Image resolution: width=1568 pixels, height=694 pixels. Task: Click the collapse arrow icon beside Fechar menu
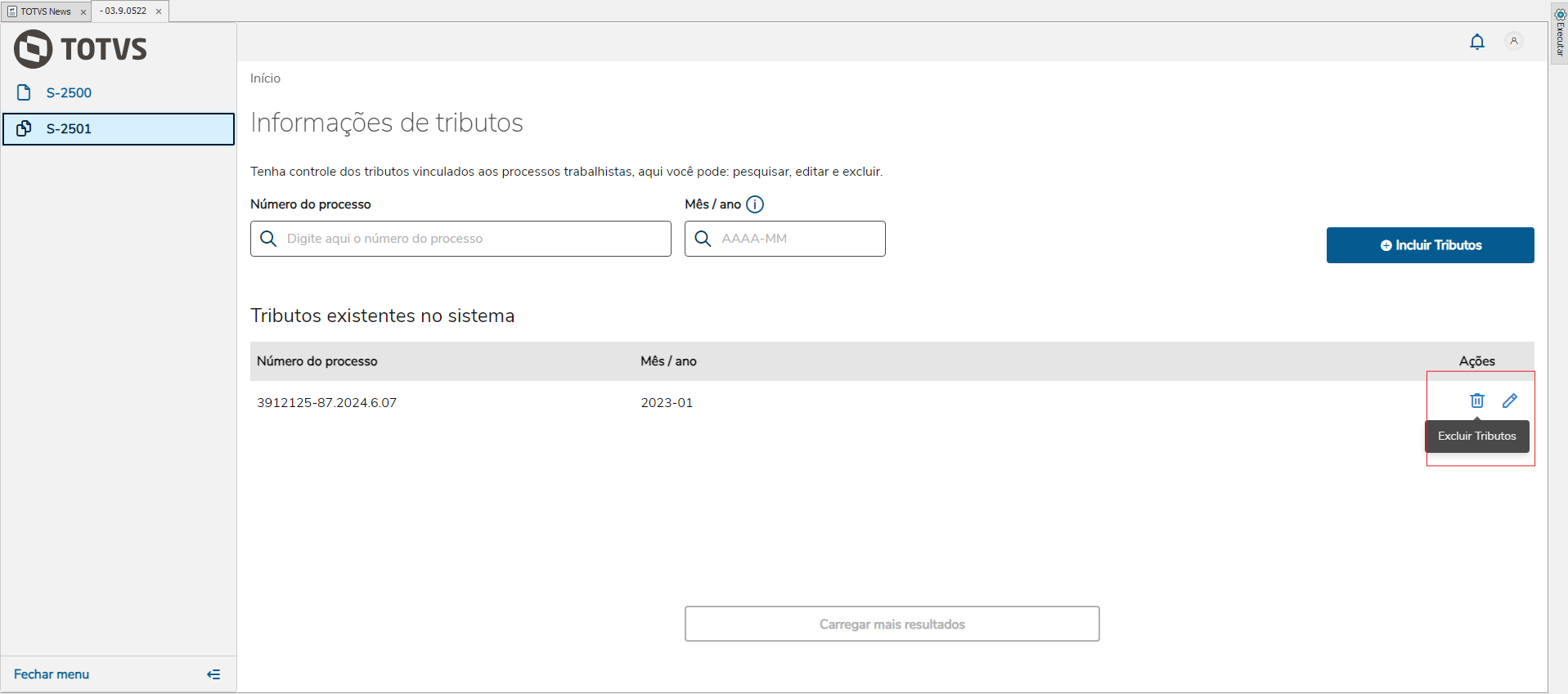point(213,674)
